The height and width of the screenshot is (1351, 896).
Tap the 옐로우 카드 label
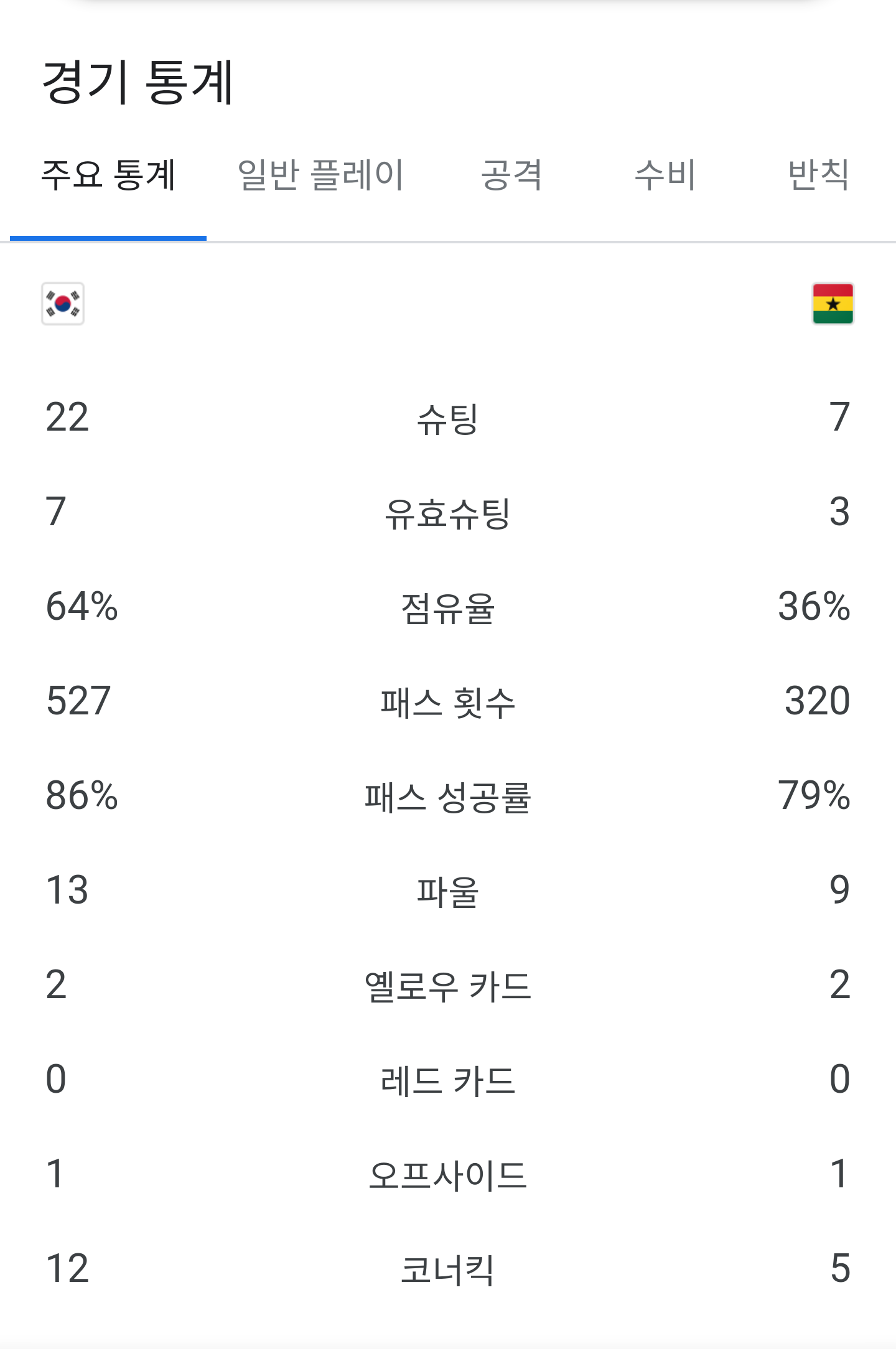click(447, 986)
